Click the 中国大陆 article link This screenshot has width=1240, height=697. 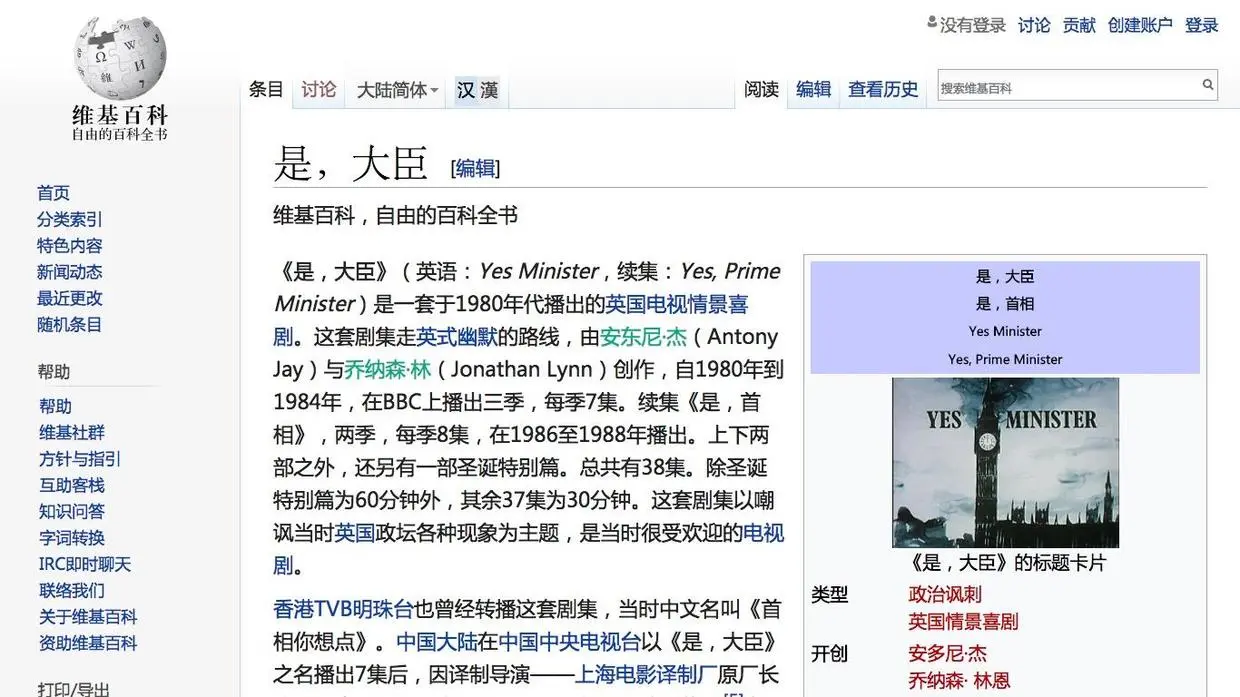(436, 641)
